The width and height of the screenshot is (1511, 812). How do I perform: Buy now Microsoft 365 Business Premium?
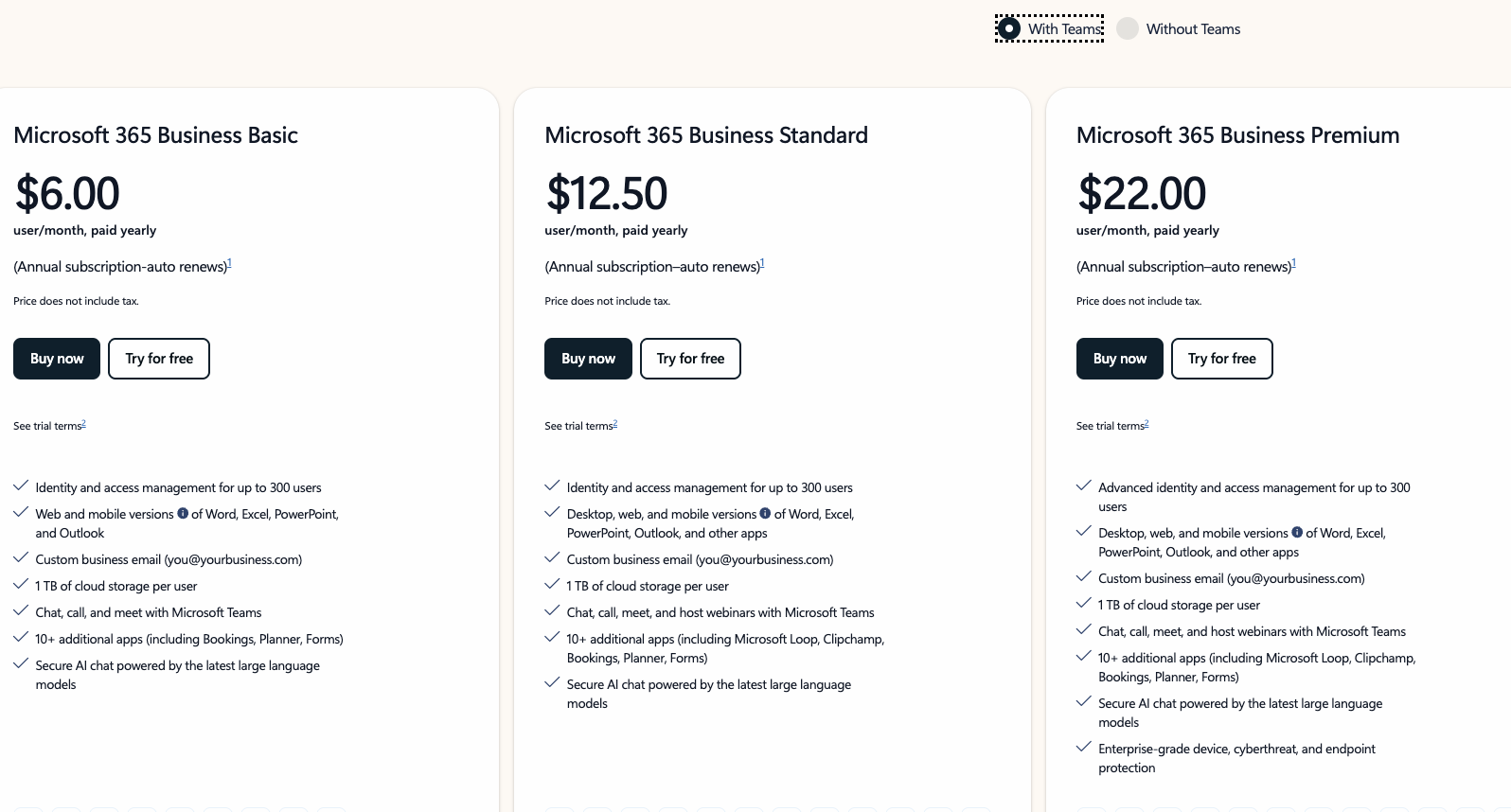point(1119,359)
